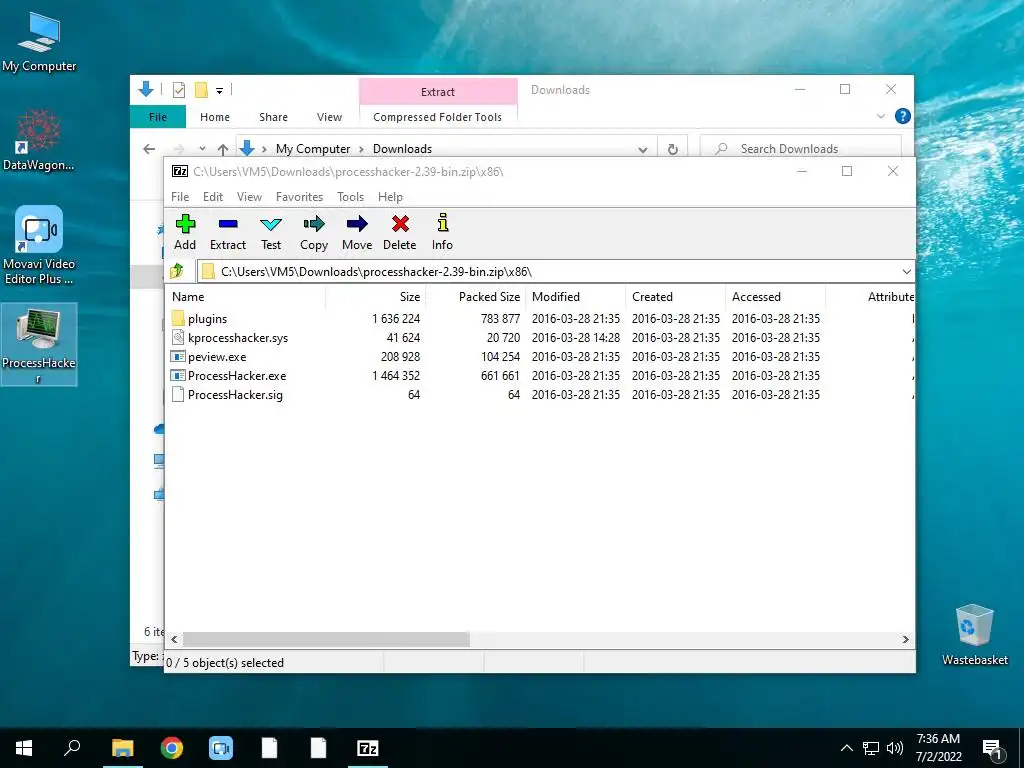Click Downloads in the Explorer breadcrumb
The width and height of the screenshot is (1024, 768).
(402, 149)
